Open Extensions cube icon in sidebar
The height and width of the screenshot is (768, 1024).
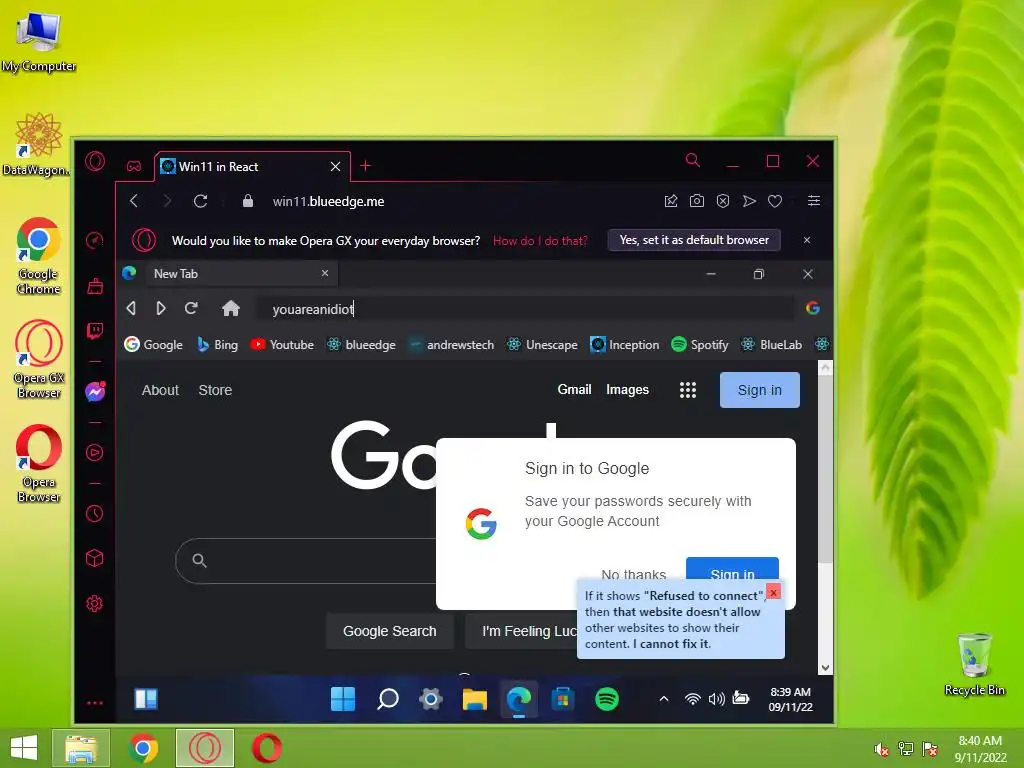95,558
